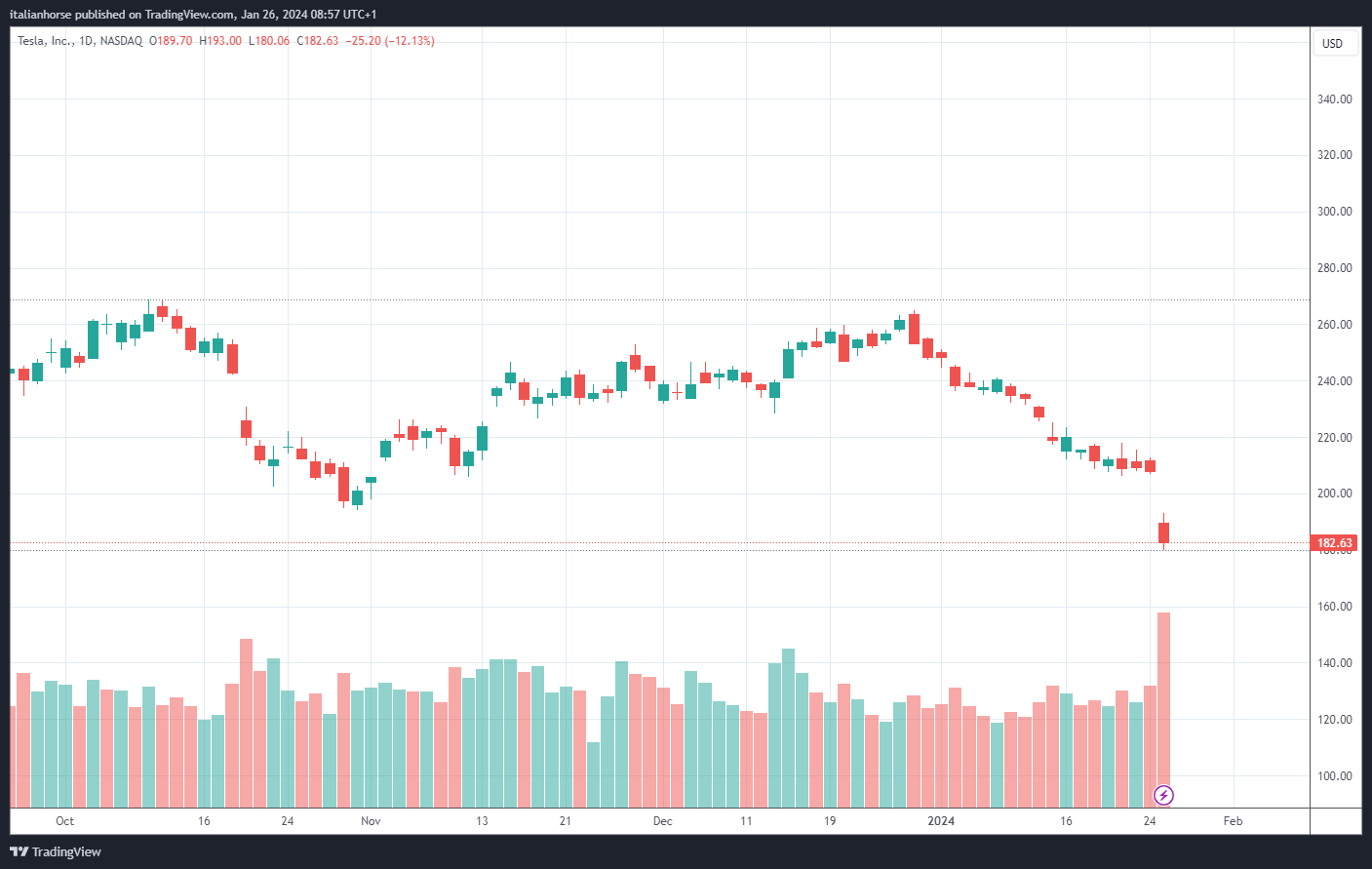Click the 160.00 price axis label

1335,607
